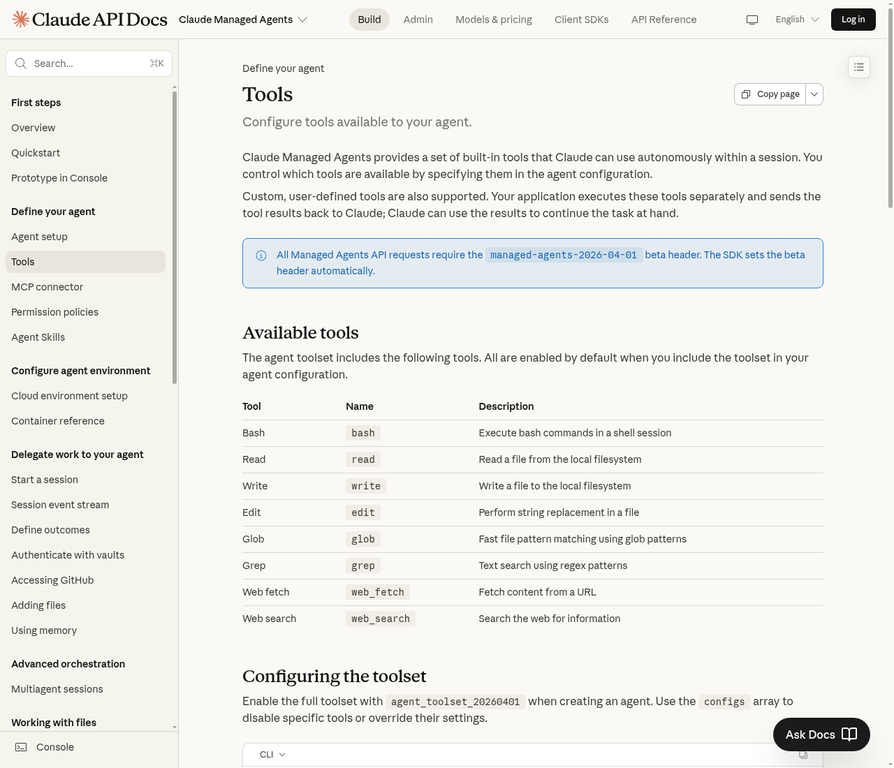Open the CLI language dropdown

(273, 755)
